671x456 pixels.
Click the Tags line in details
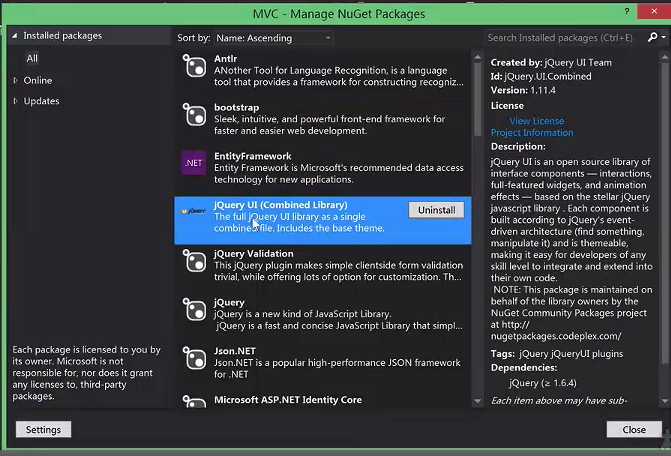pos(557,354)
